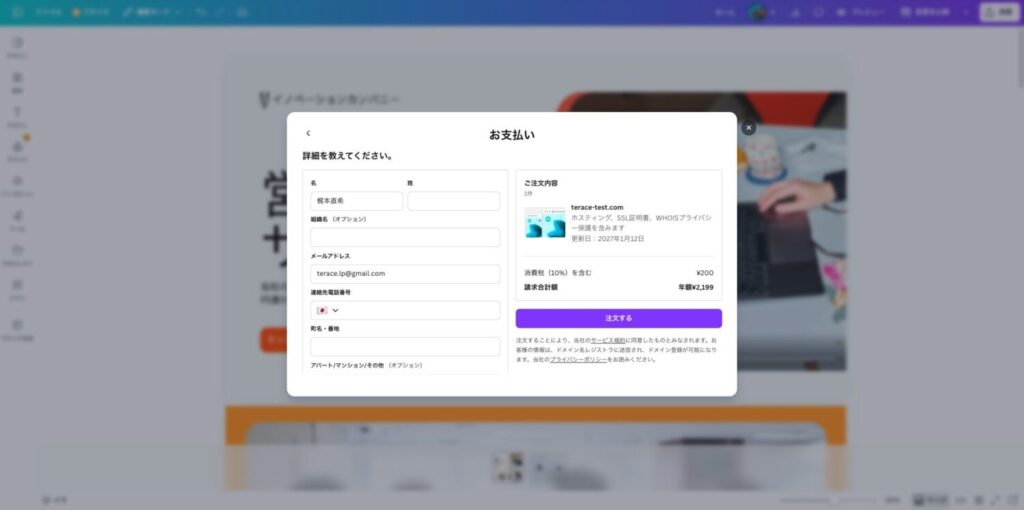The height and width of the screenshot is (510, 1024).
Task: Expand the Japan flag country code selector
Action: (x=328, y=310)
